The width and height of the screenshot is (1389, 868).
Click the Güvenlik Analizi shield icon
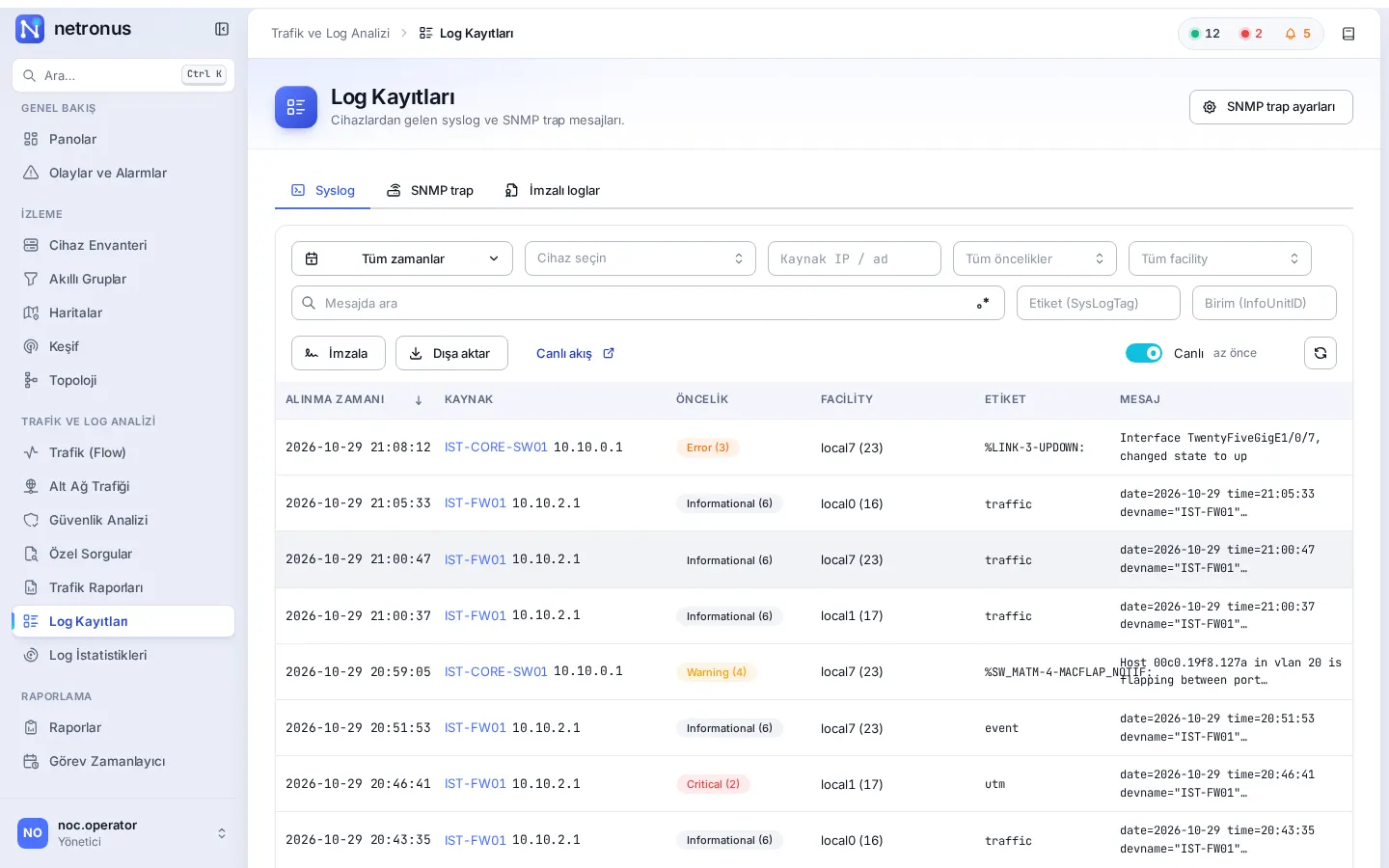click(31, 520)
